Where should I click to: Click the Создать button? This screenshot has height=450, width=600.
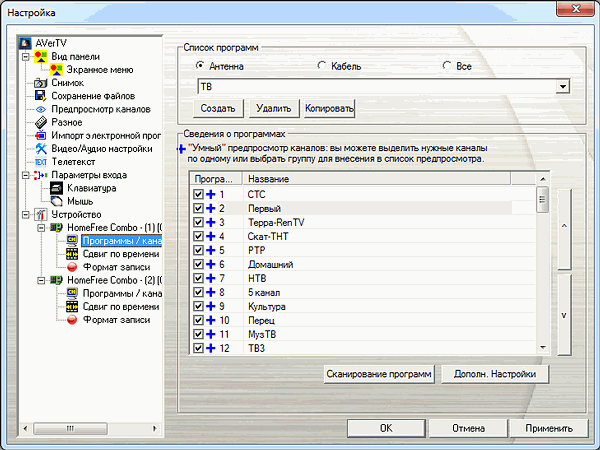coord(218,109)
